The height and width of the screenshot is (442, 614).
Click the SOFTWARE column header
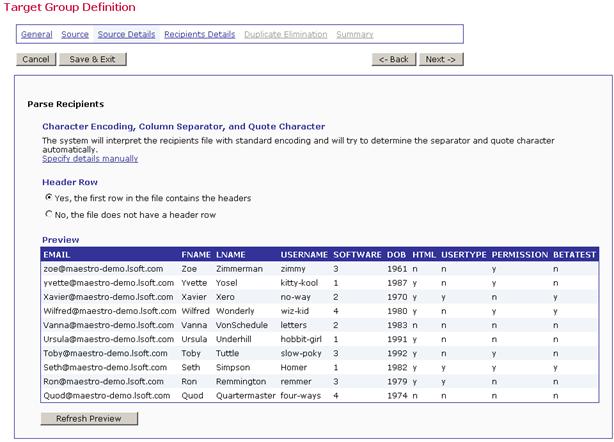coord(357,254)
